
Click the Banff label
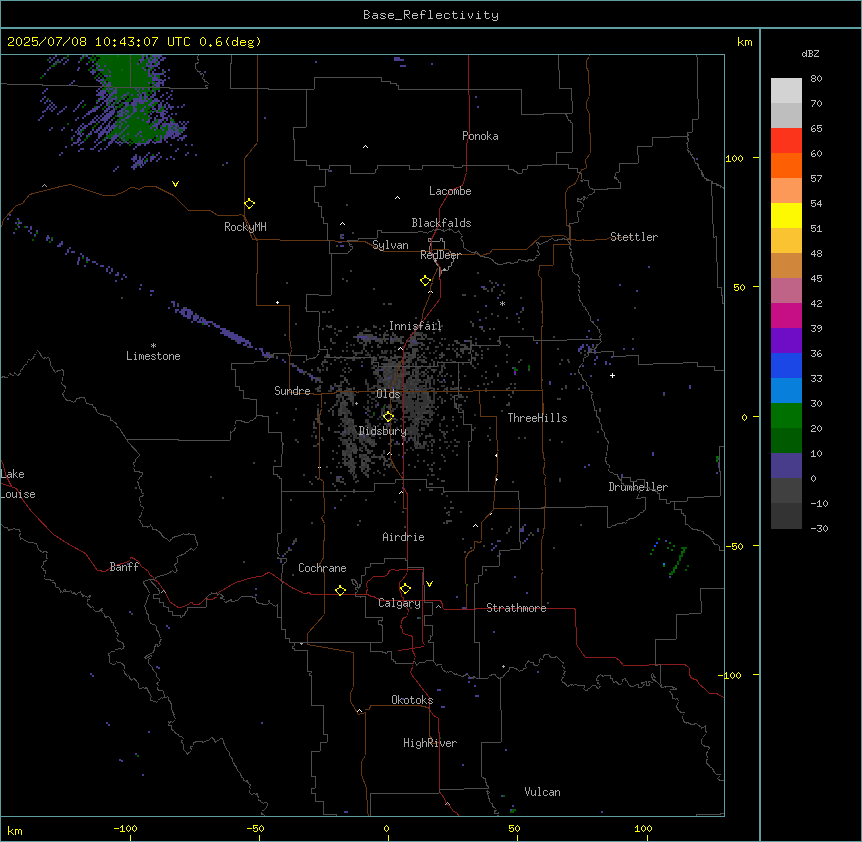click(x=124, y=567)
